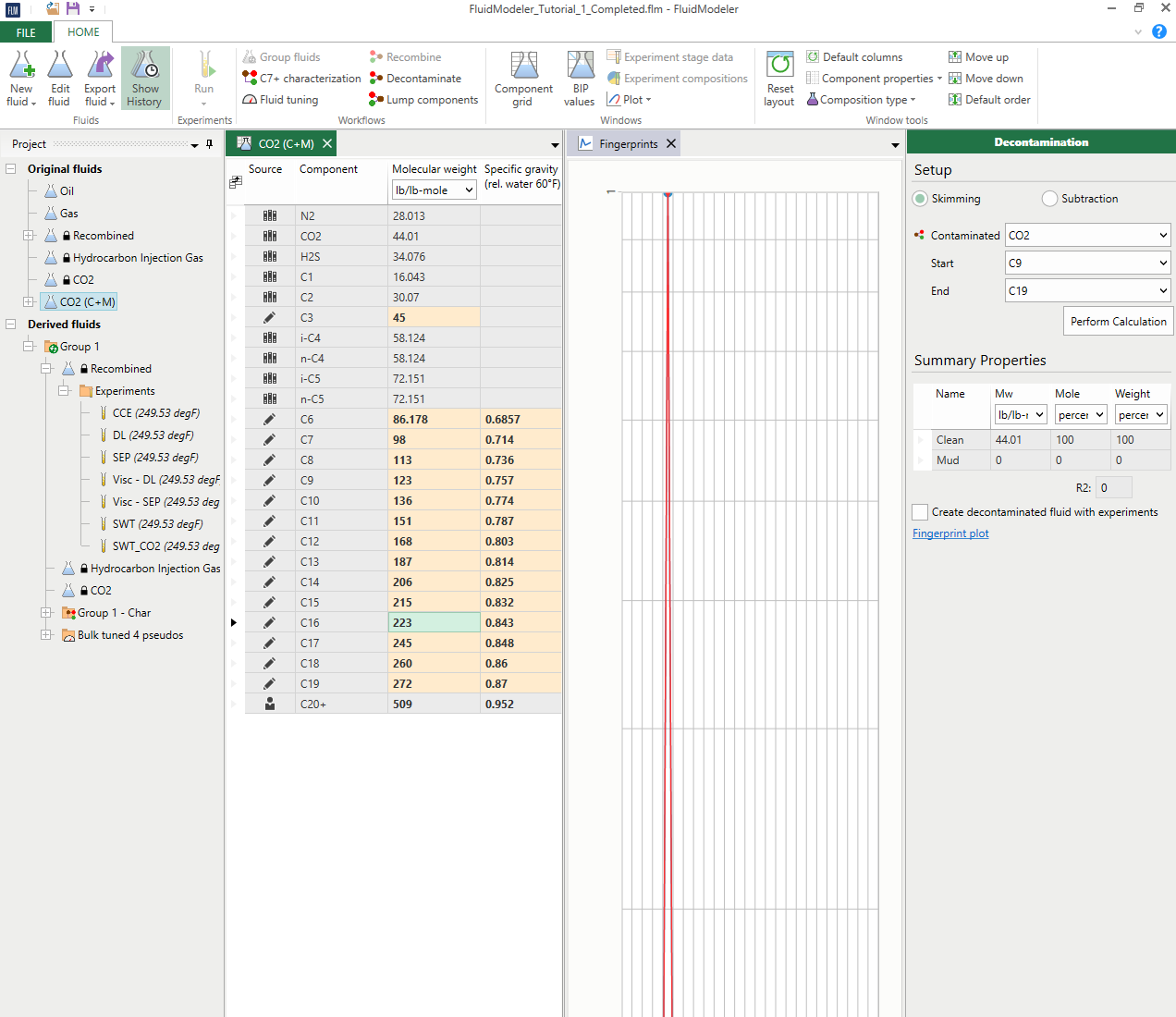Open Fingerprints pane tab list arrow
The height and width of the screenshot is (1017, 1176).
pyautogui.click(x=895, y=145)
